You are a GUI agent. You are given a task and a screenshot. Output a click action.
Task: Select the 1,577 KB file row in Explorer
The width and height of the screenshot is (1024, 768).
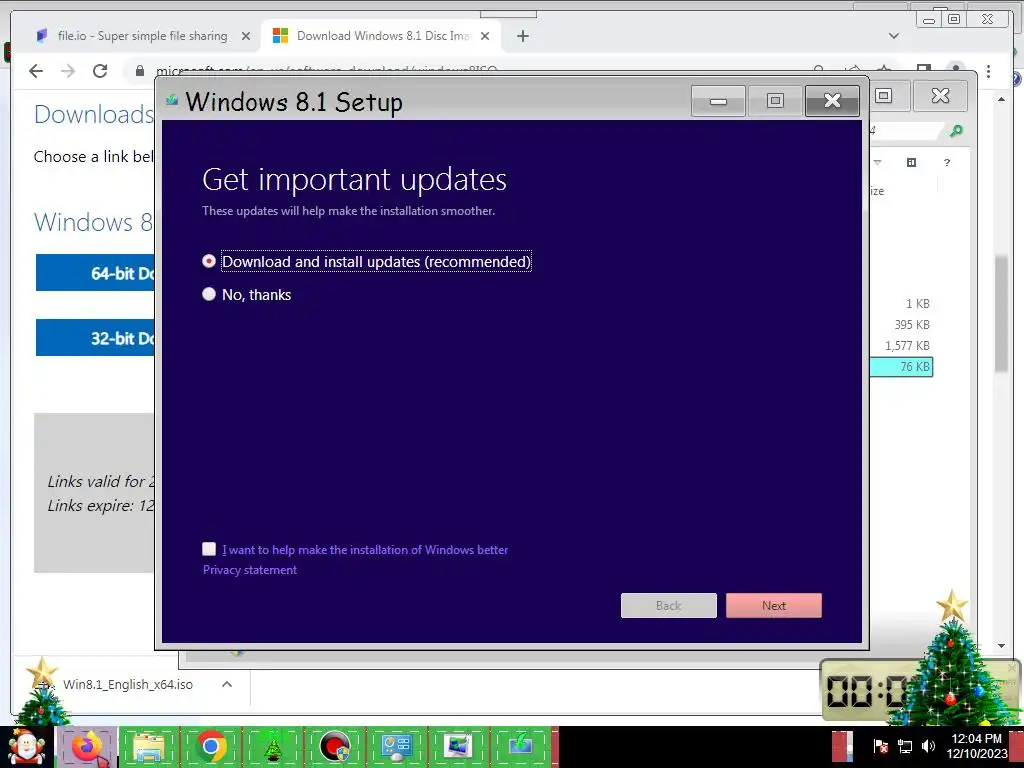pyautogui.click(x=901, y=345)
